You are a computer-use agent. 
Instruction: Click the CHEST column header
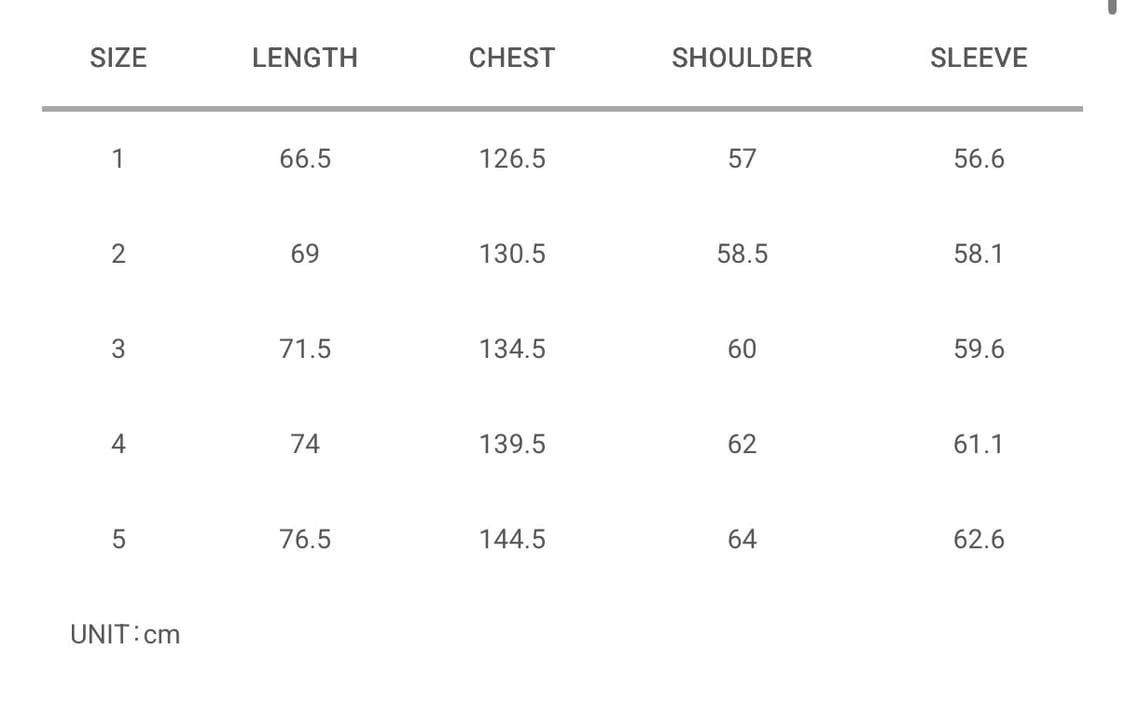coord(512,58)
